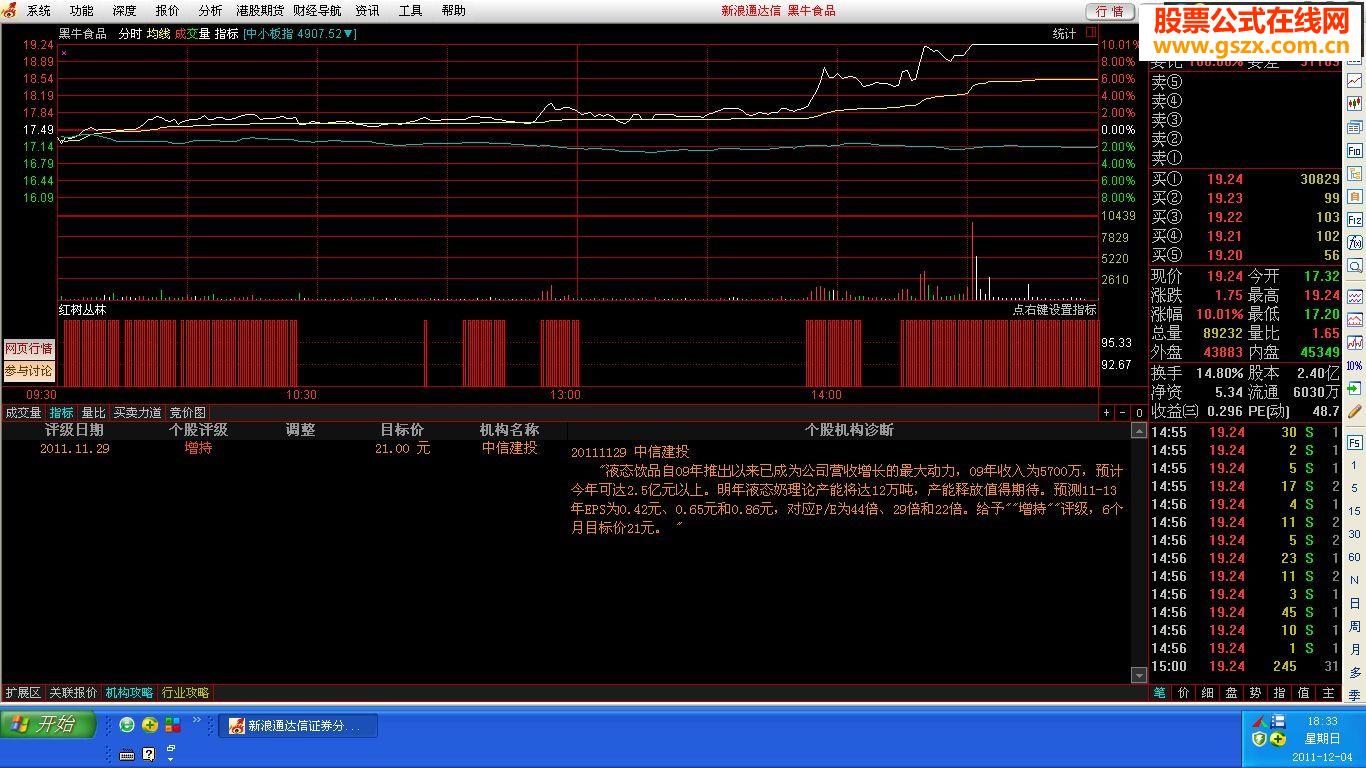Select the pencil drawing tool icon
The image size is (1366, 768).
[1355, 411]
